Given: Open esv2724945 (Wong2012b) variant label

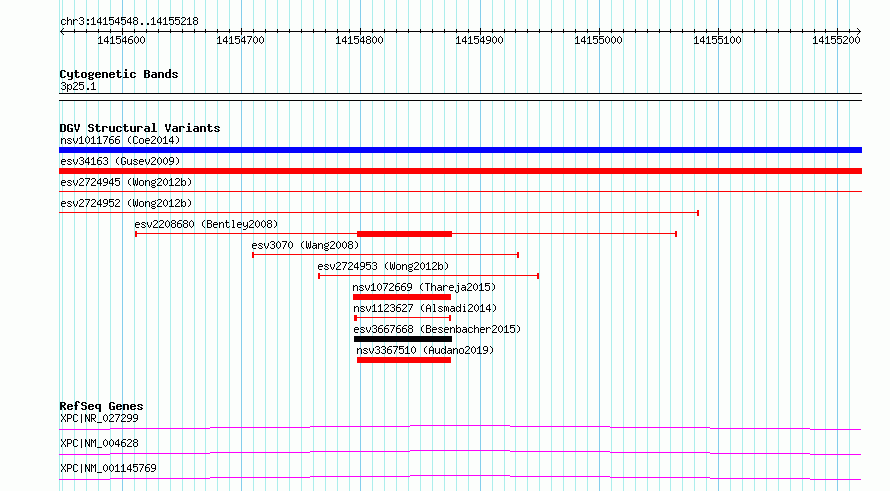Looking at the screenshot, I should [126, 182].
